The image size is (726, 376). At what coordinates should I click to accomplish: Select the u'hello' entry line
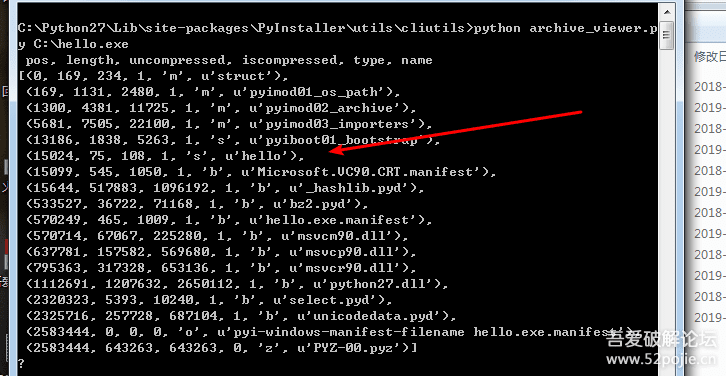[x=165, y=157]
